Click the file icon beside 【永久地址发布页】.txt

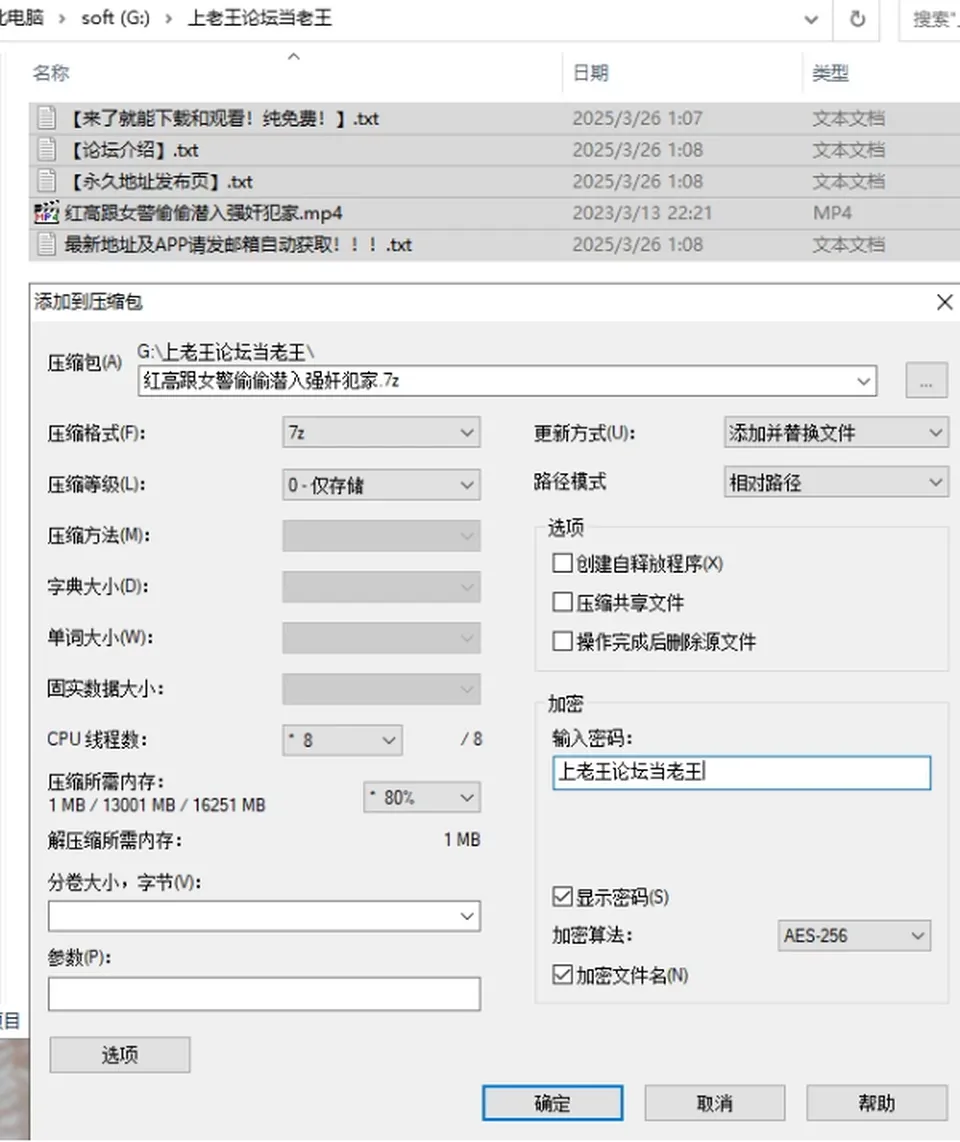click(x=47, y=181)
